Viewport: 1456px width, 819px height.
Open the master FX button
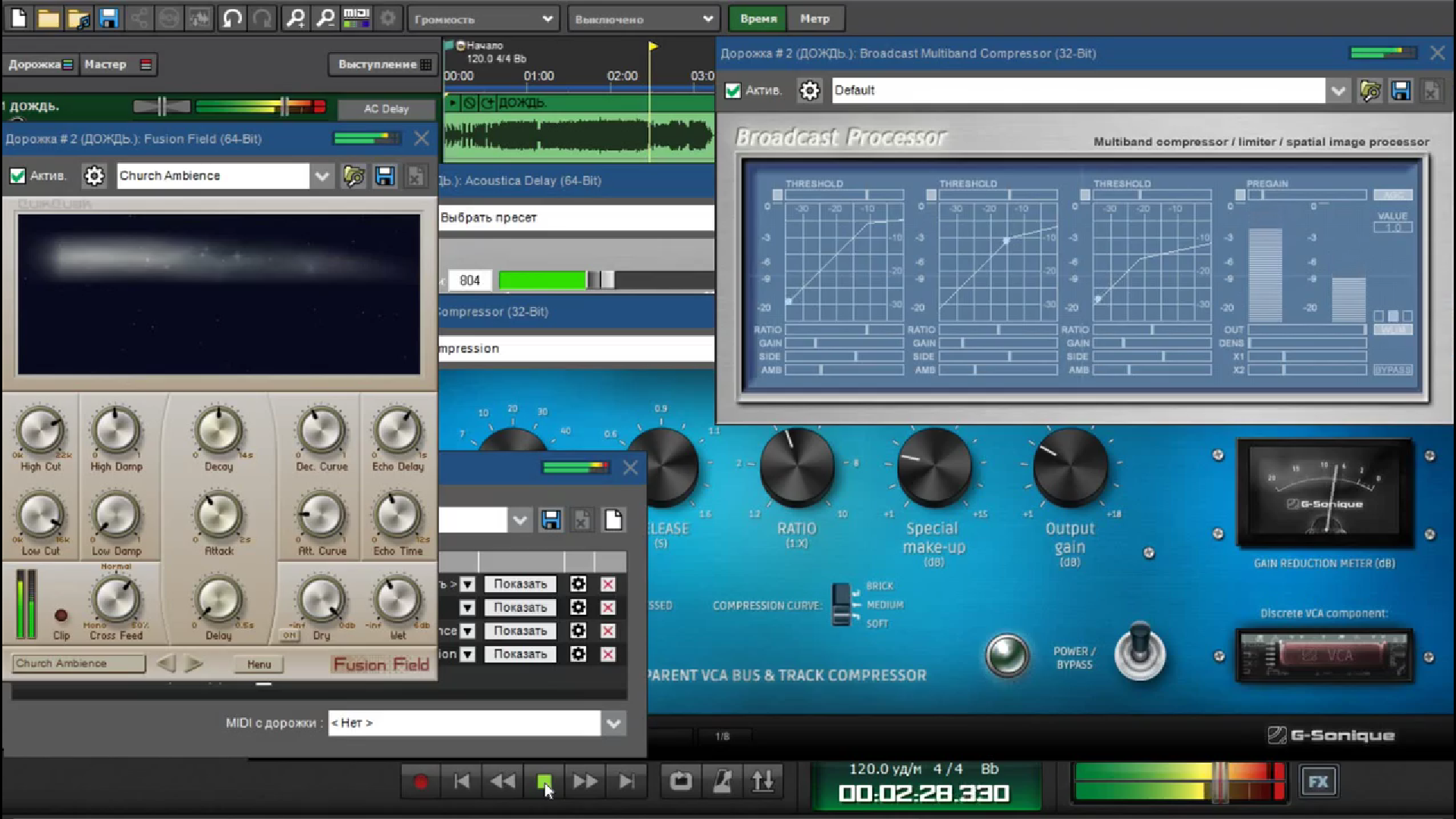pyautogui.click(x=1318, y=782)
